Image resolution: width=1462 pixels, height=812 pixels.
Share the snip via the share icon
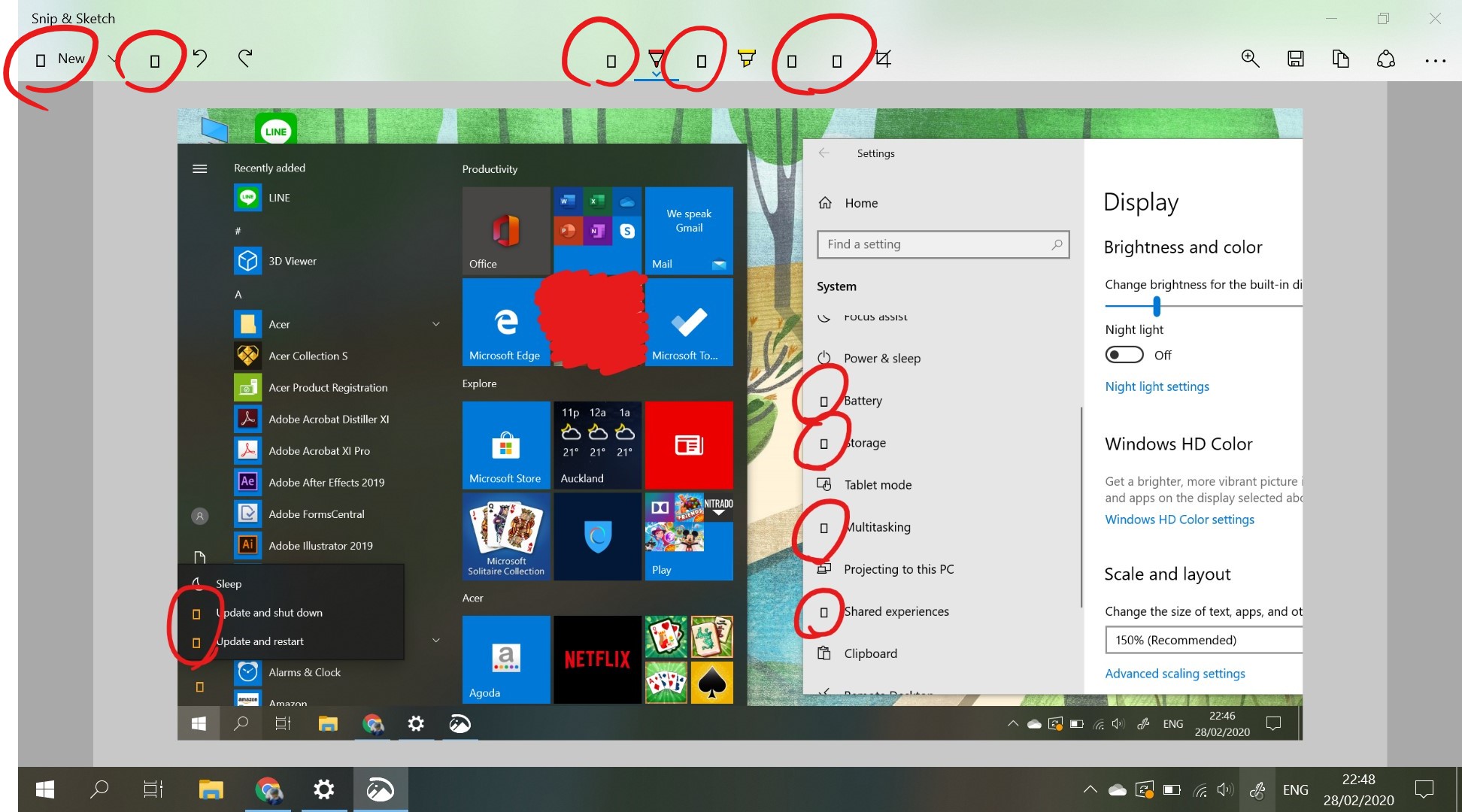click(1385, 59)
